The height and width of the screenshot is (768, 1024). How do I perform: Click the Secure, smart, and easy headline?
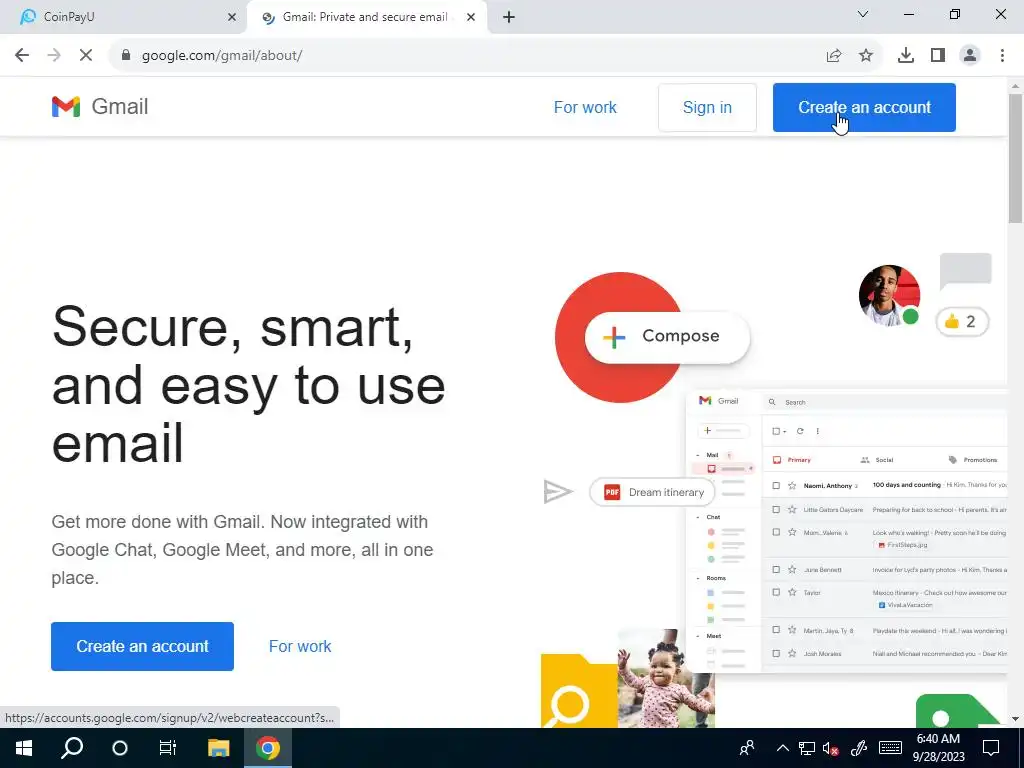248,385
